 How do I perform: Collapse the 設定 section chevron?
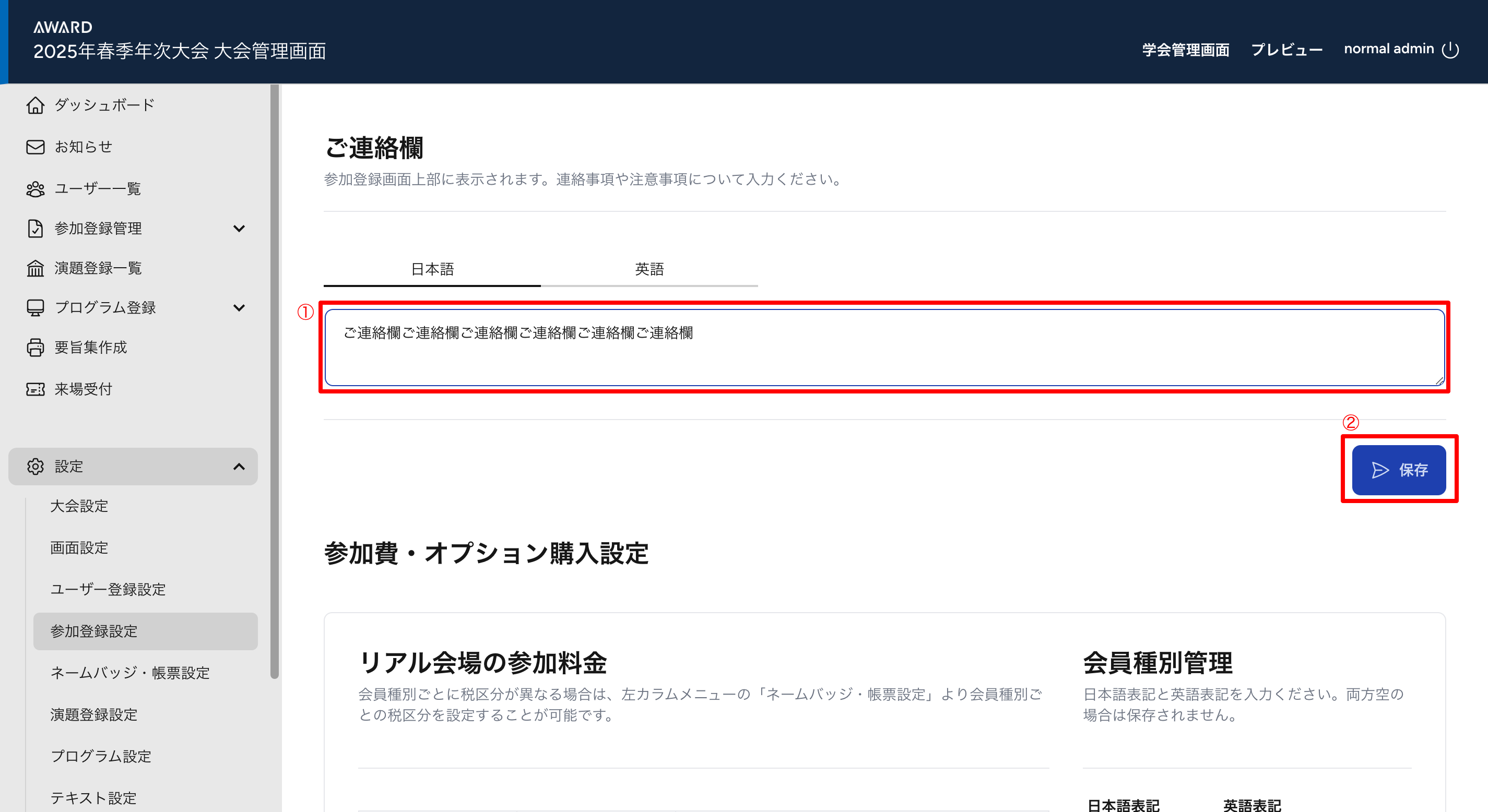(239, 466)
